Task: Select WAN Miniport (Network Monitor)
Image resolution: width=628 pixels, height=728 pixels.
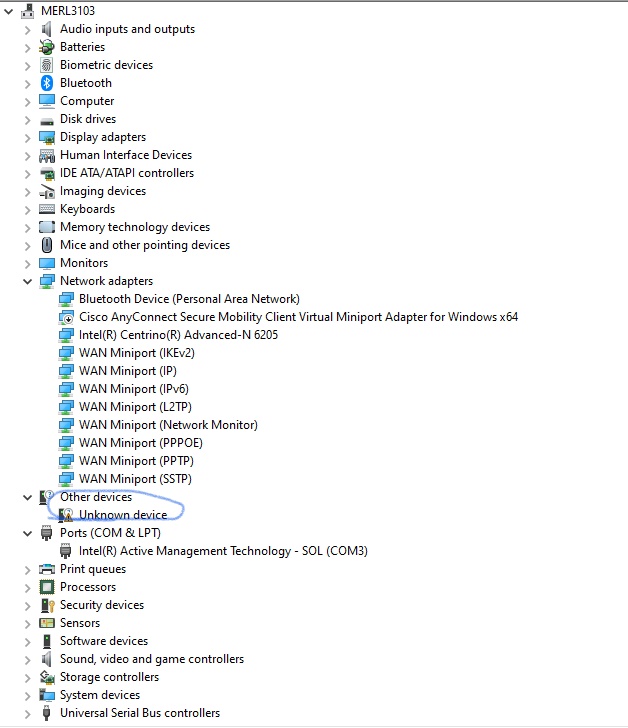Action: 168,425
